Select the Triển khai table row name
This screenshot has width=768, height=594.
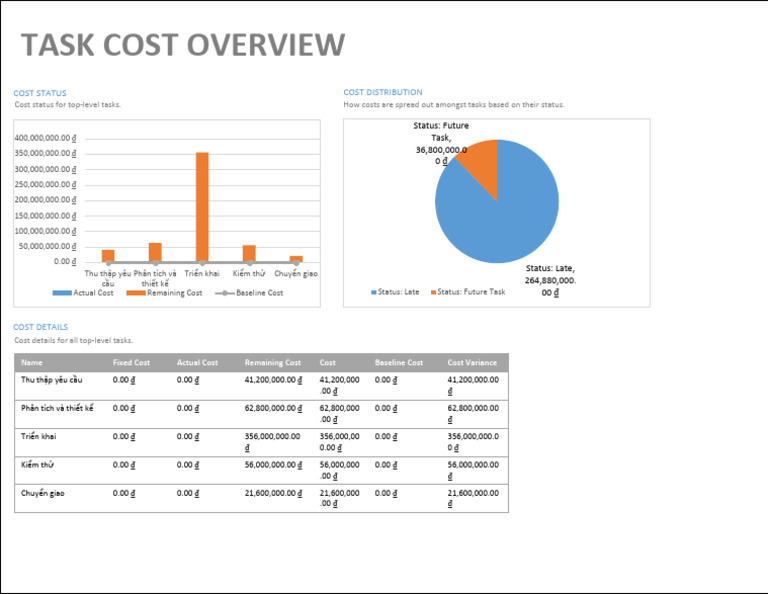tap(38, 436)
